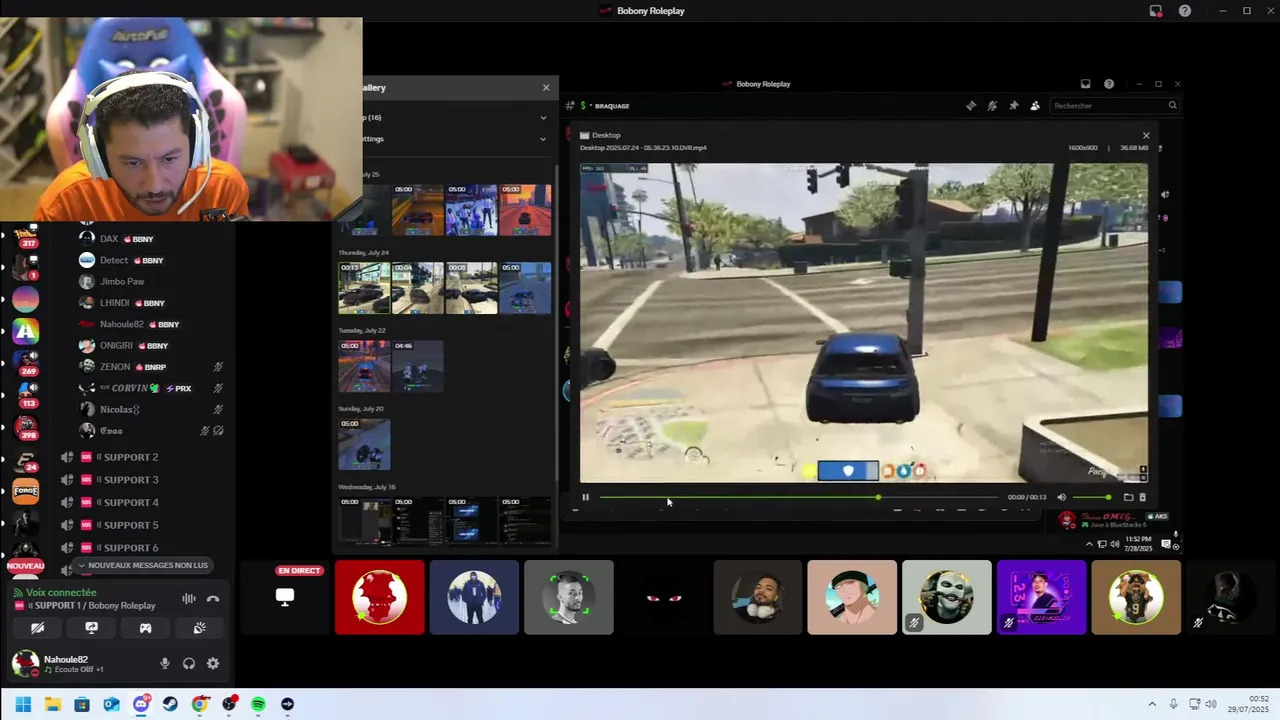Start an activity with gamepad icon

[145, 628]
